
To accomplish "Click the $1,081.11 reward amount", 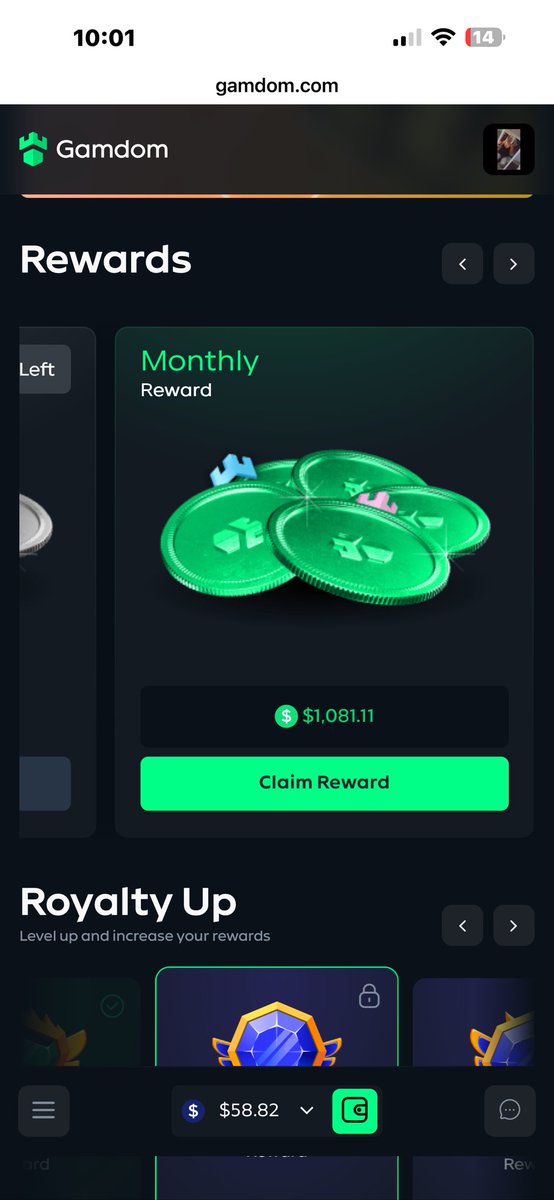I will point(338,716).
